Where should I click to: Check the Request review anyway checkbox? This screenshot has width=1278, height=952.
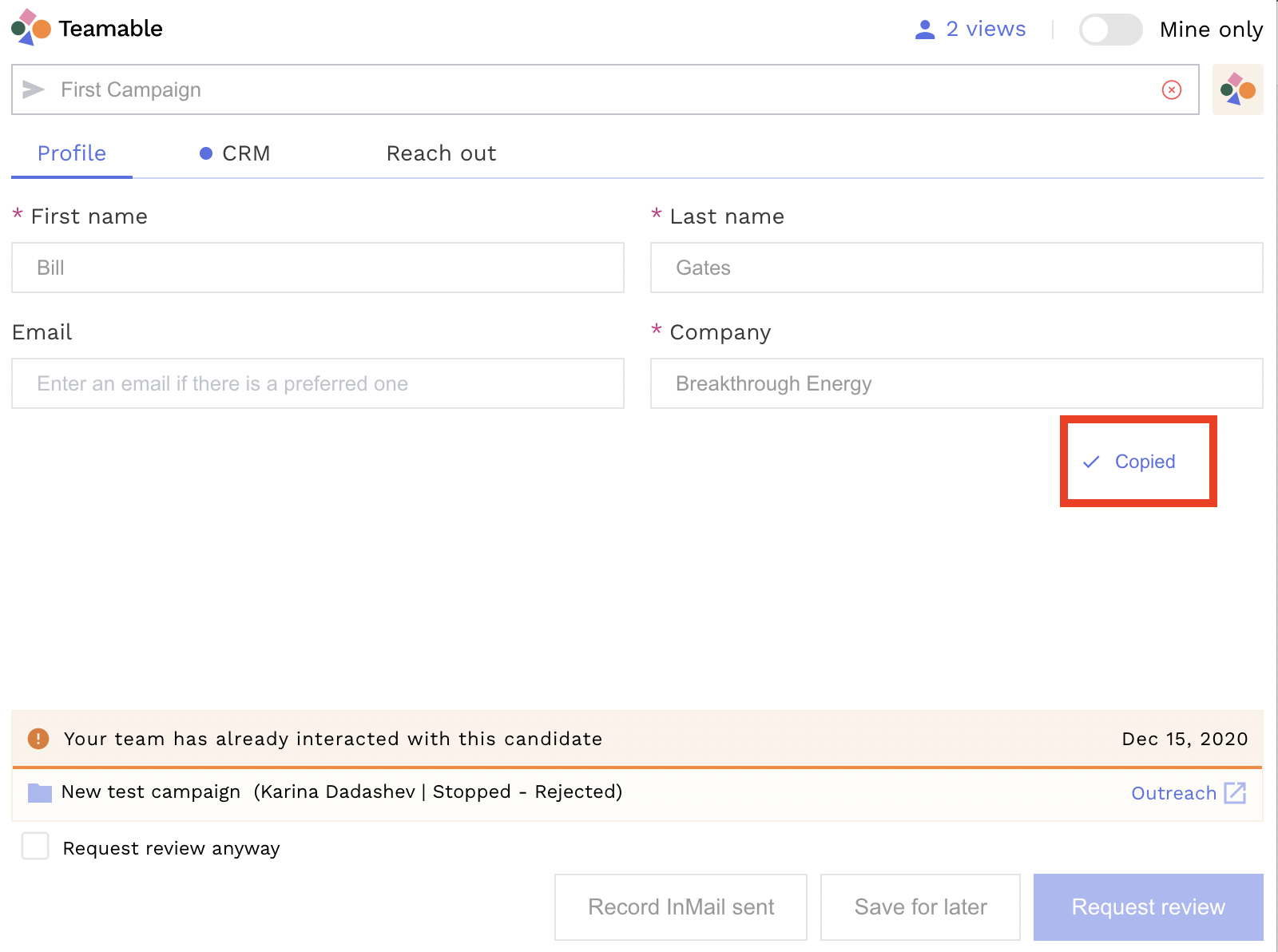coord(34,847)
